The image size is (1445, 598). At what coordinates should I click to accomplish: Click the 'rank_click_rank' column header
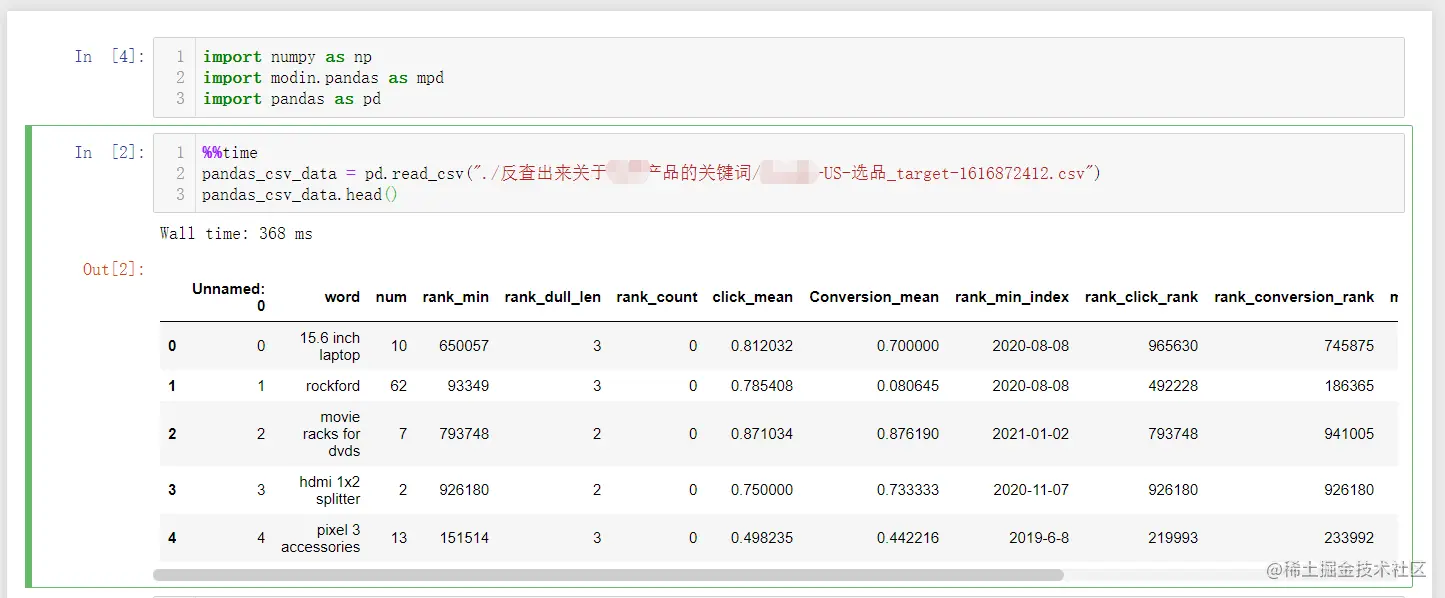(1141, 297)
